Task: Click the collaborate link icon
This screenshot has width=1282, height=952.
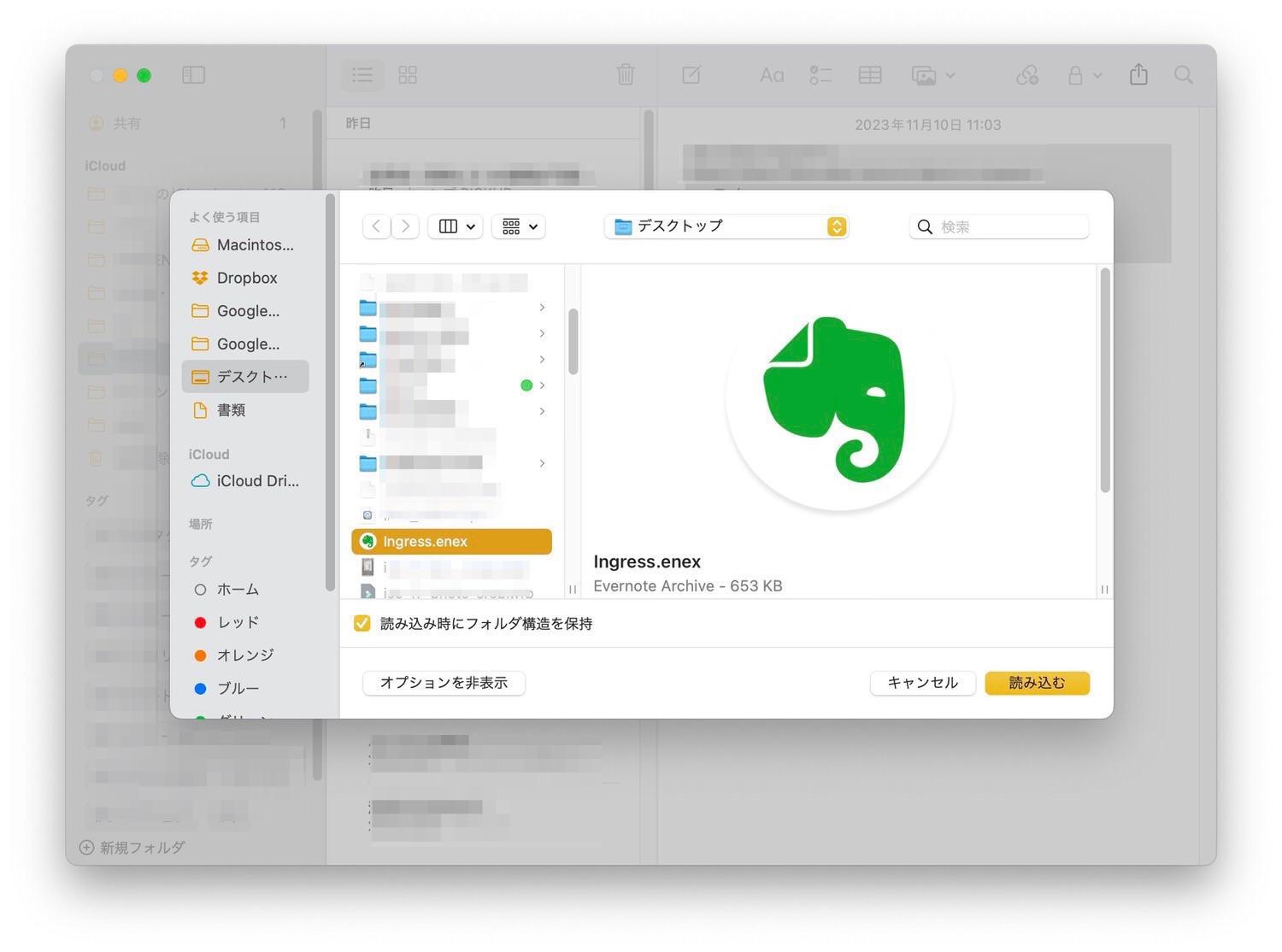Action: pyautogui.click(x=1027, y=75)
